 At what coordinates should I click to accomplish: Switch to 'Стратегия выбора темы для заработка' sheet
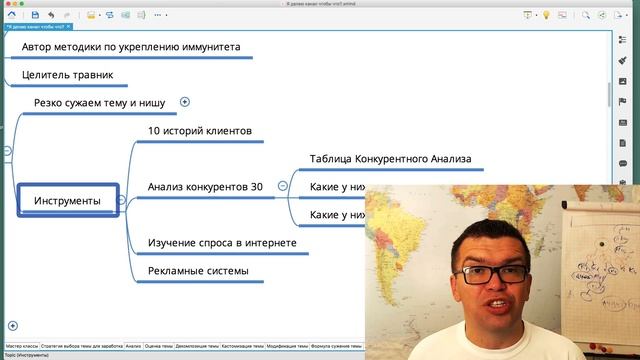coord(82,346)
